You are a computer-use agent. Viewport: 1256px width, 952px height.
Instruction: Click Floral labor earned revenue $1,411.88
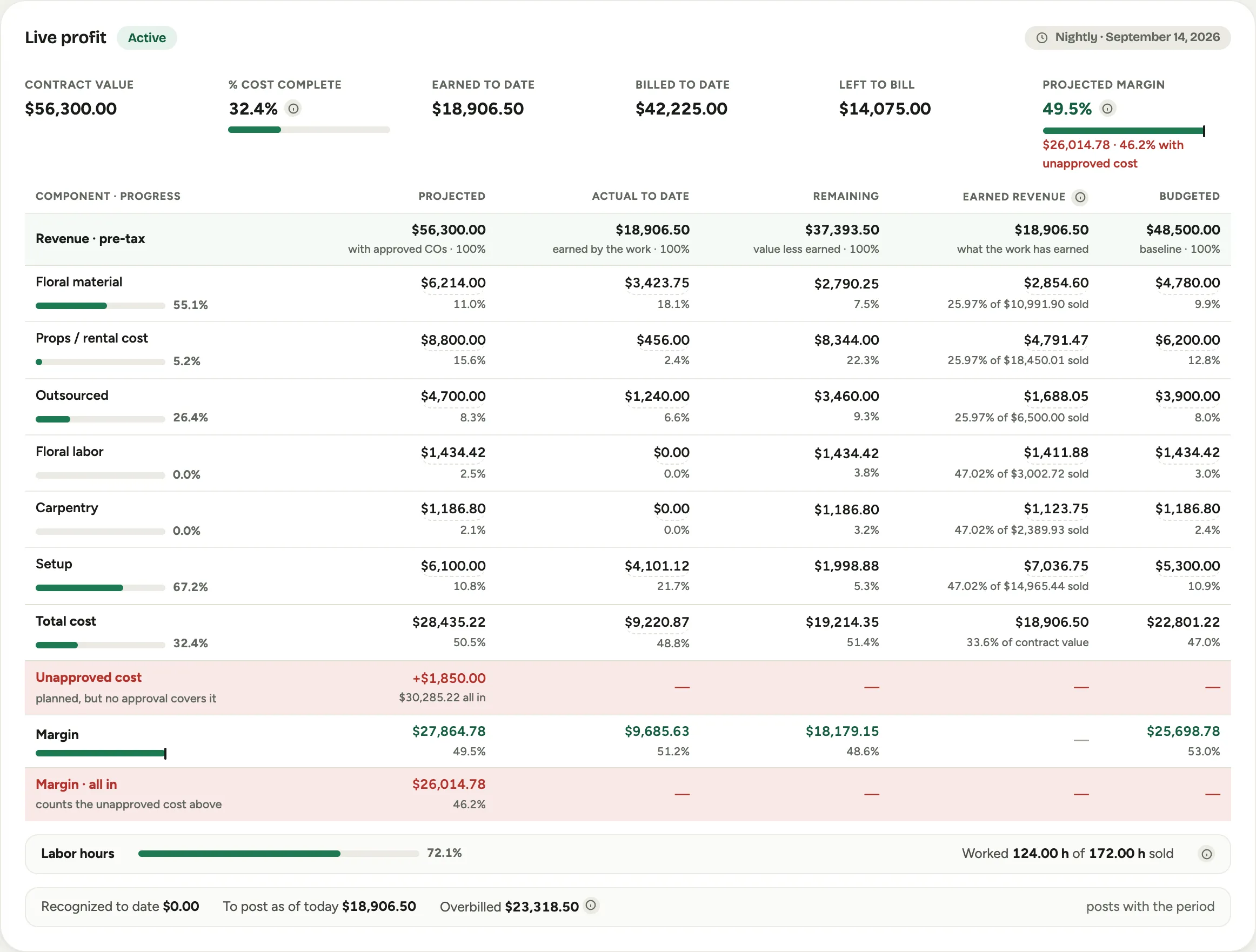(x=1056, y=452)
